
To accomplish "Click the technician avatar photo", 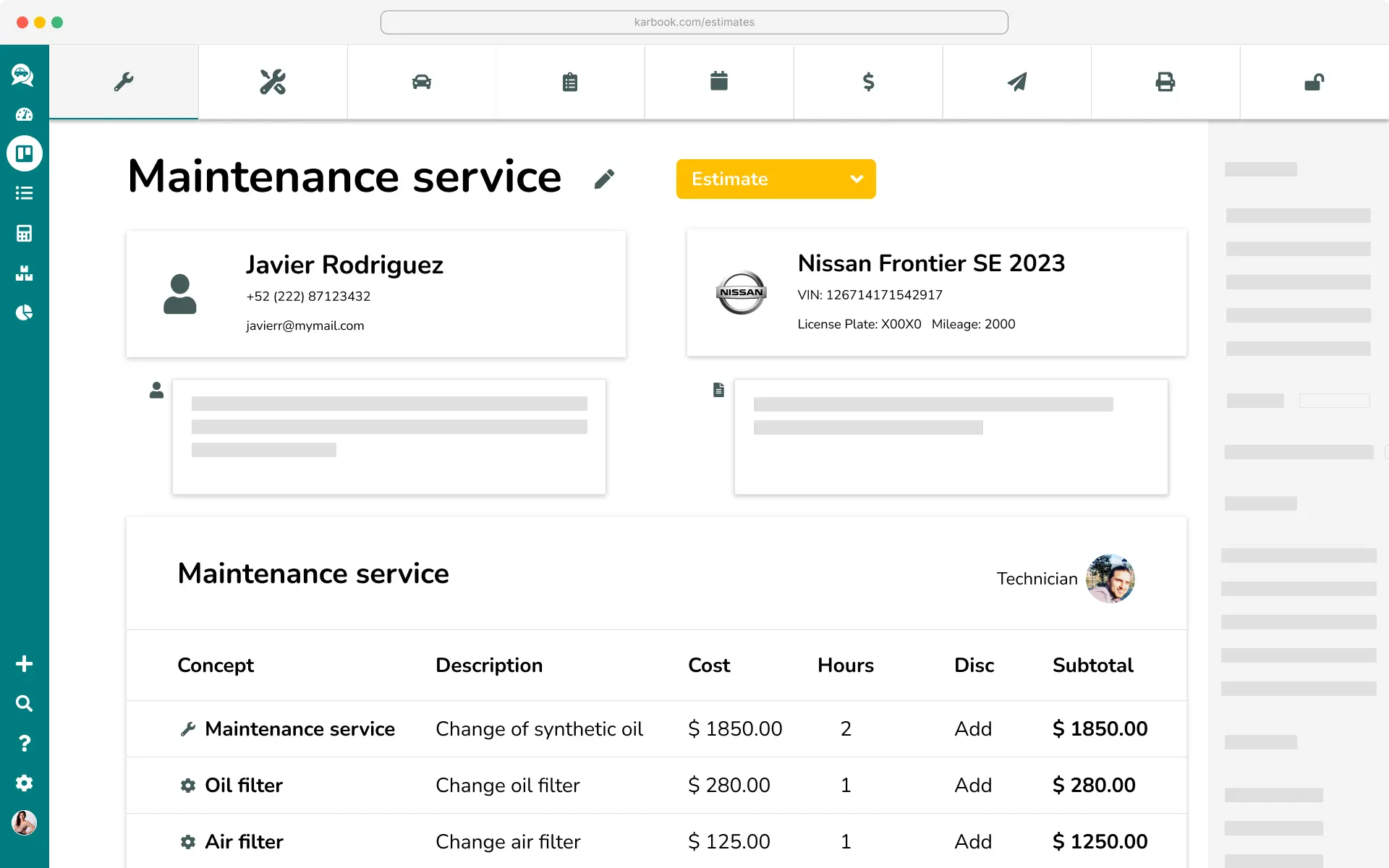I will (x=1110, y=579).
